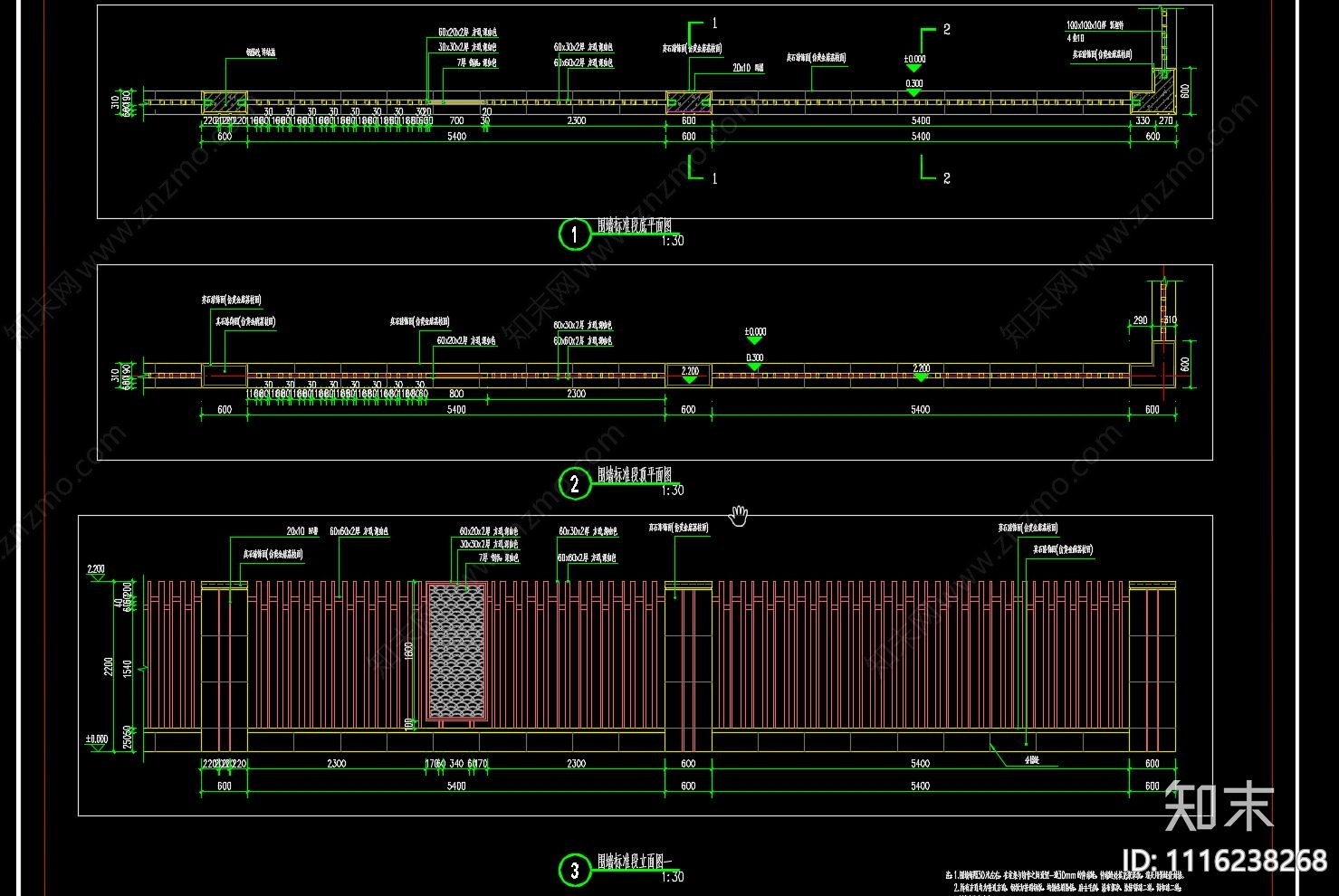Select the title text 围墙标准段顶平面图

point(634,475)
